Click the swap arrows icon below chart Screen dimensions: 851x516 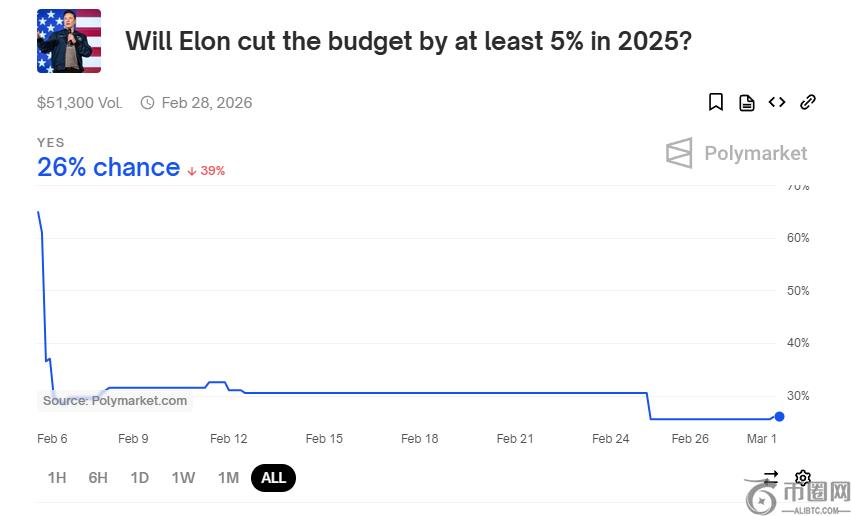coord(770,477)
